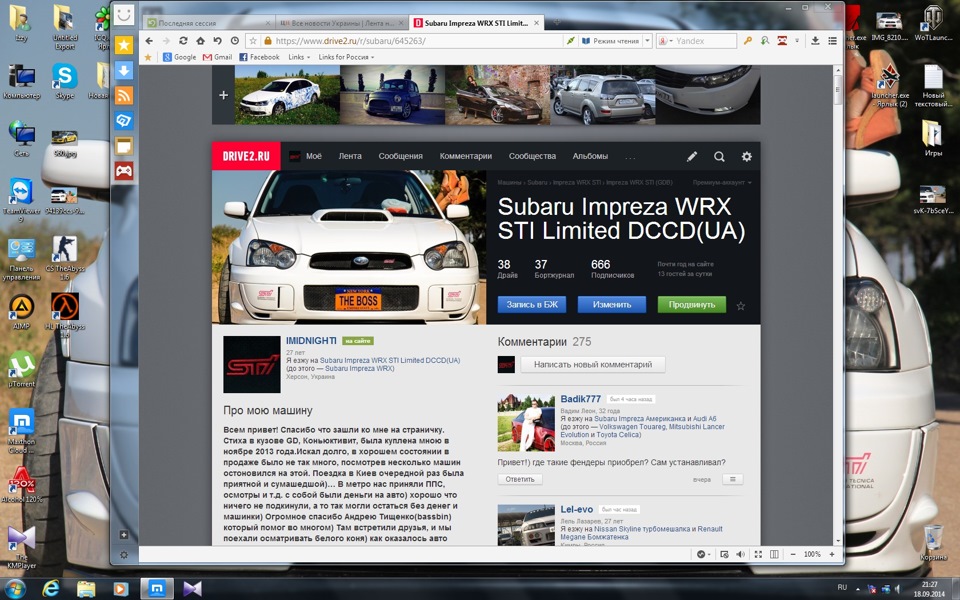Open the µTorrent desktop shortcut

[x=21, y=369]
